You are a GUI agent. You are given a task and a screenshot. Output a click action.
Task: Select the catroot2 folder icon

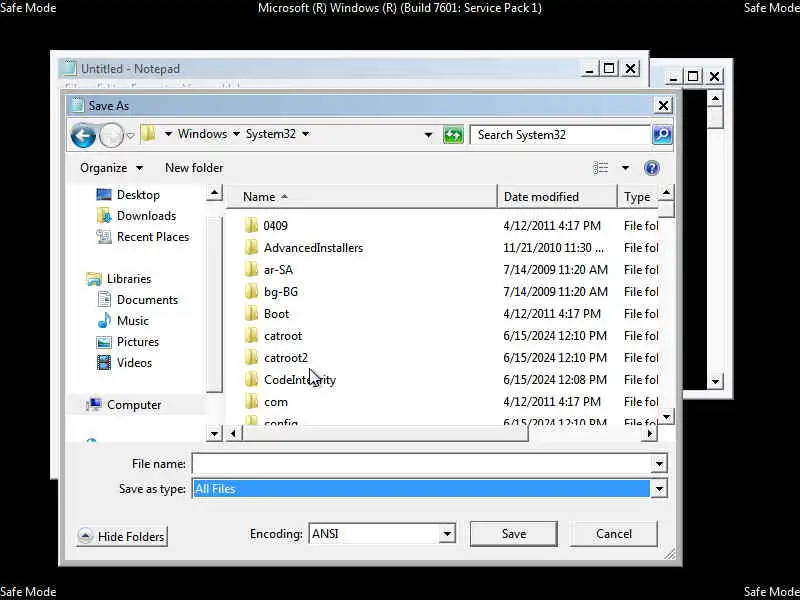click(252, 357)
